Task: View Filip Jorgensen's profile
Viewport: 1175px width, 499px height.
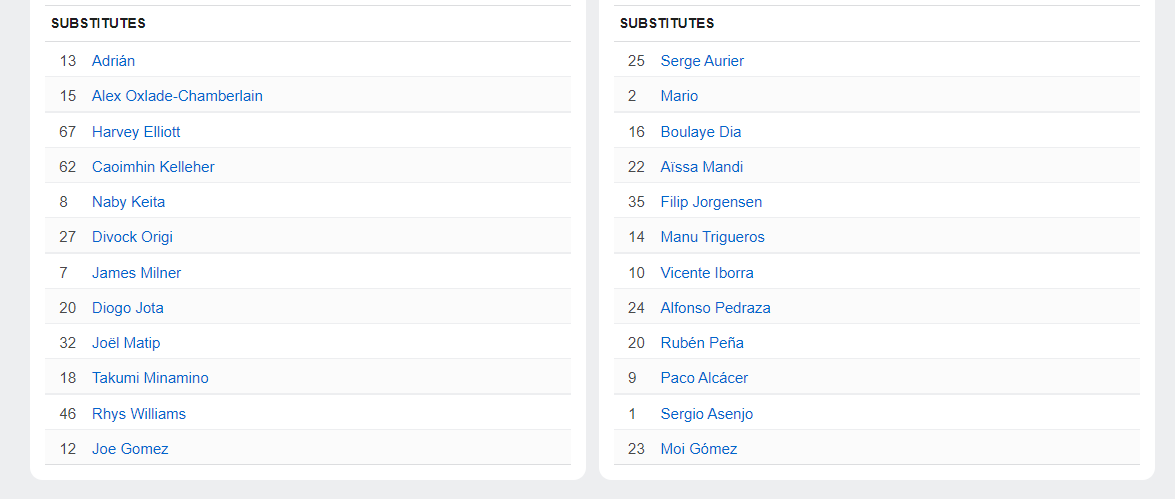Action: pos(711,202)
